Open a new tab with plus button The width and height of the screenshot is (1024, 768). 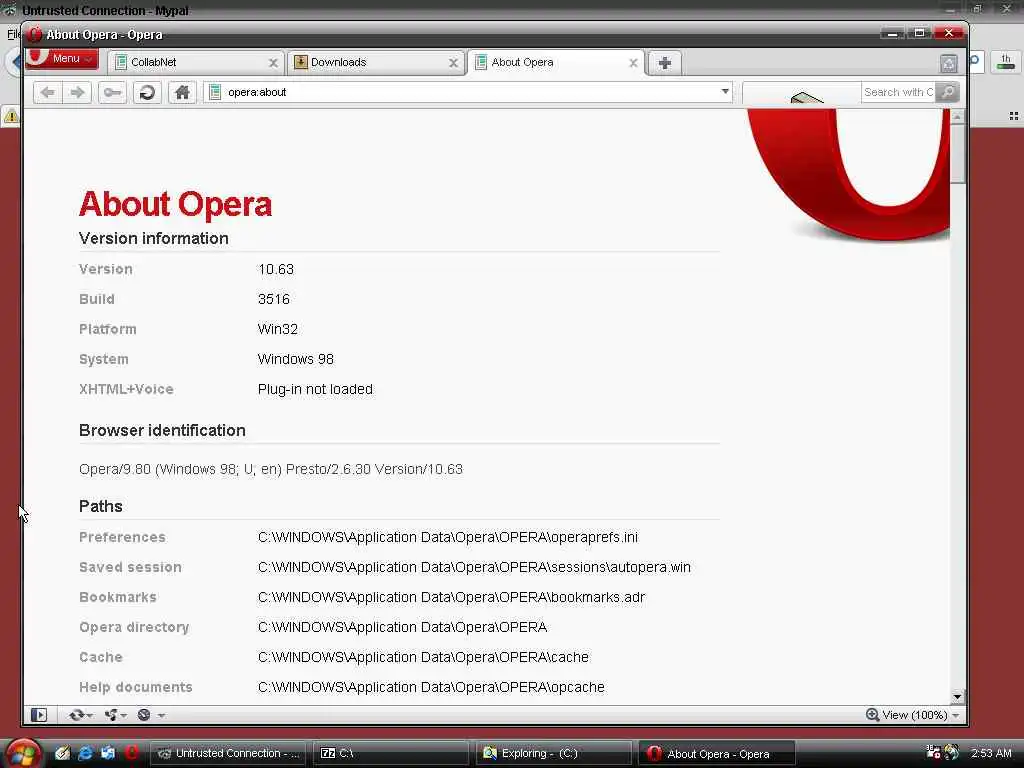pyautogui.click(x=665, y=63)
